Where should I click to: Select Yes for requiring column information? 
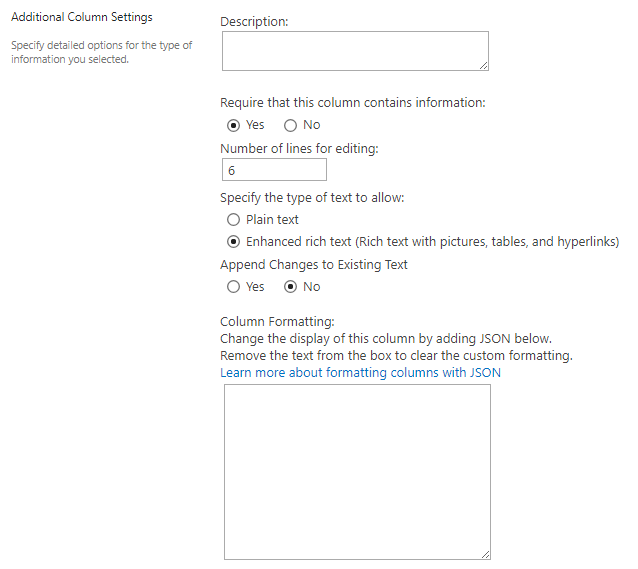point(233,125)
